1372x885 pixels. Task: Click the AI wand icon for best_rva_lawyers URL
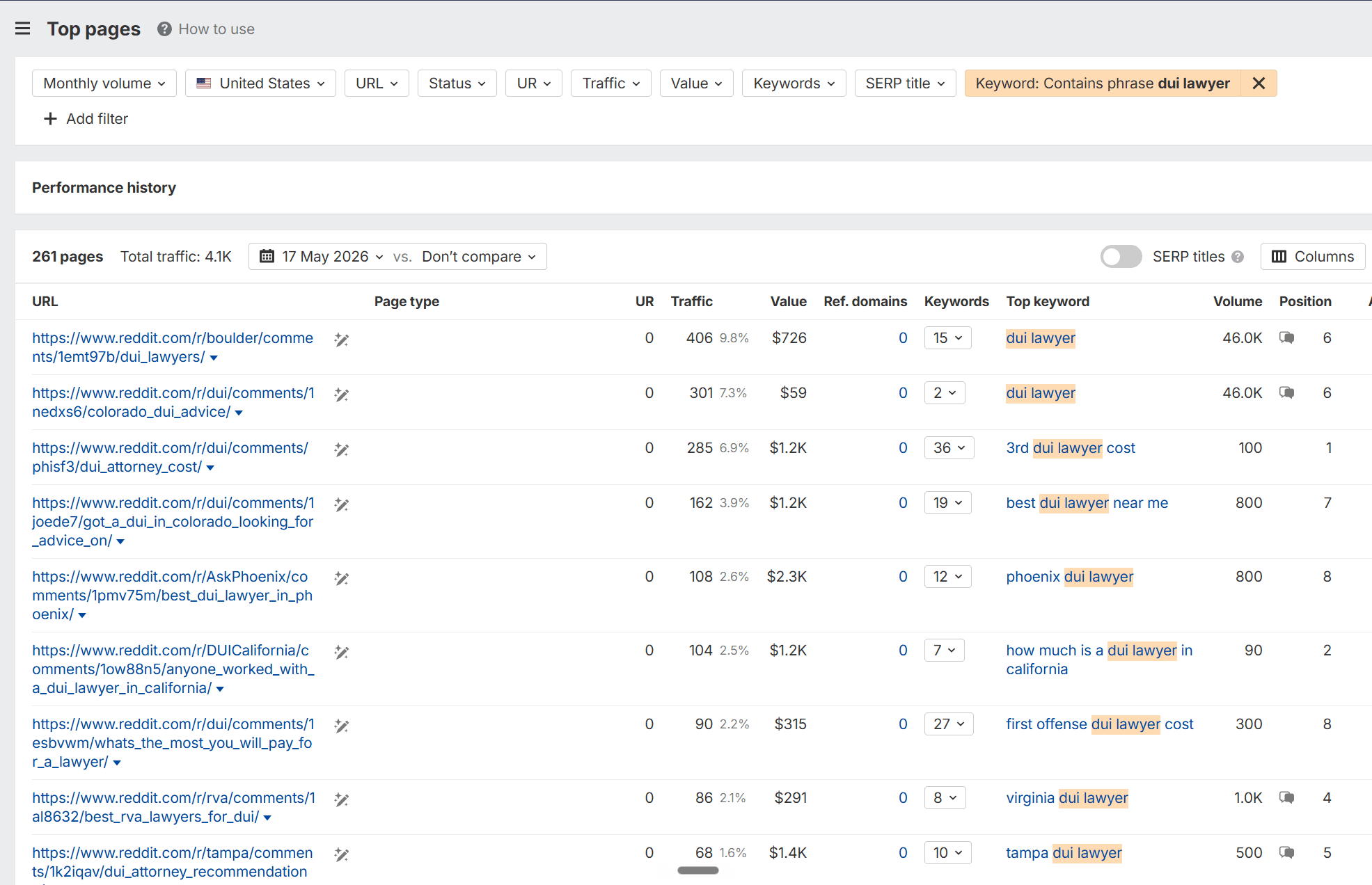click(341, 799)
